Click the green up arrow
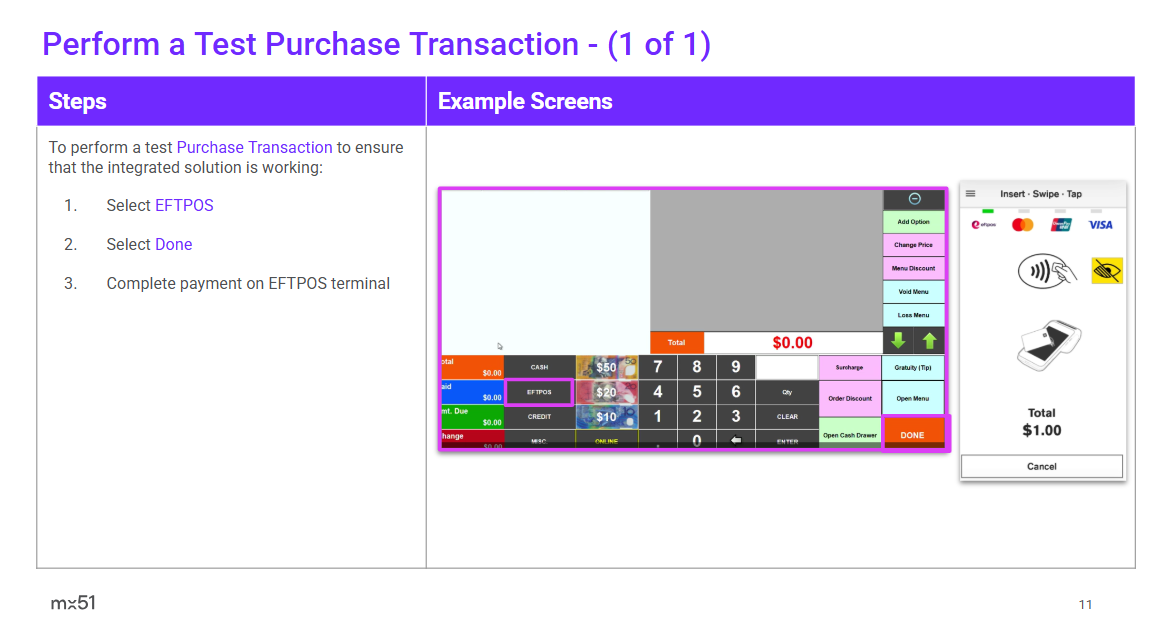This screenshot has height=644, width=1150. 929,342
